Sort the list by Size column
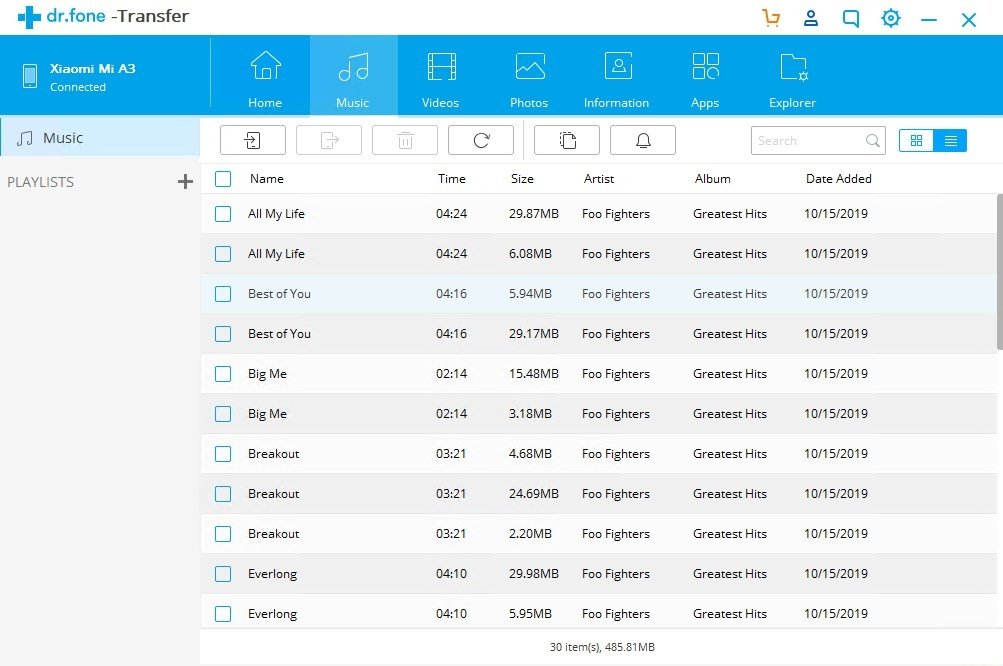The height and width of the screenshot is (666, 1003). click(522, 179)
